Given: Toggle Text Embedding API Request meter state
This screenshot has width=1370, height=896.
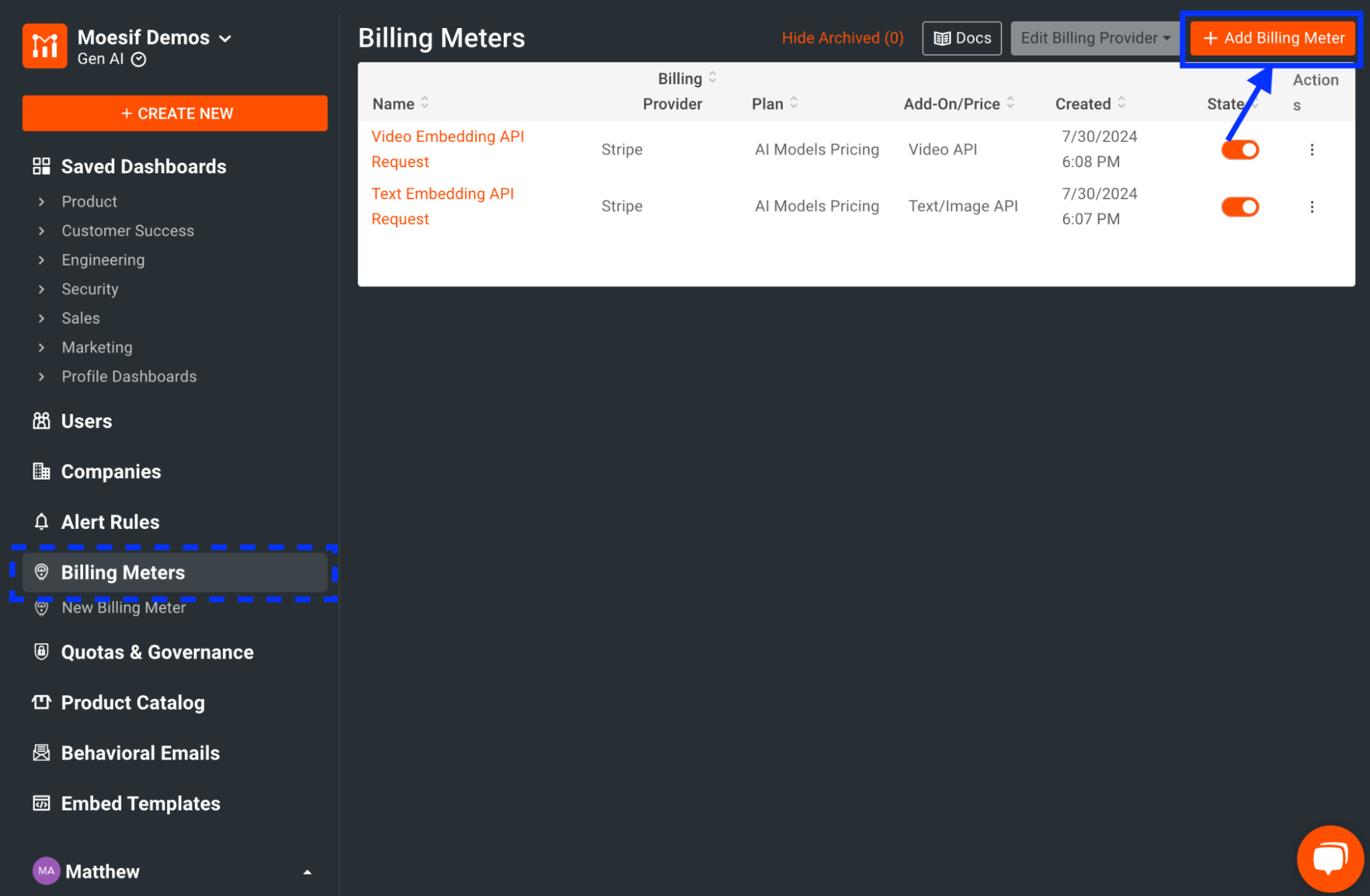Looking at the screenshot, I should click(1240, 207).
